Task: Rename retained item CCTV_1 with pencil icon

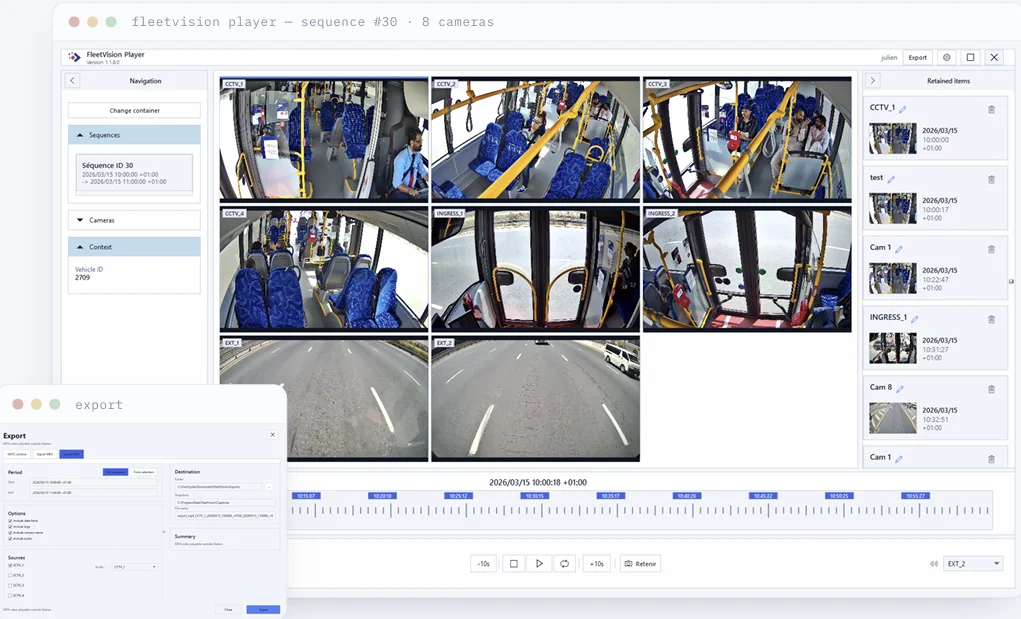Action: coord(902,109)
